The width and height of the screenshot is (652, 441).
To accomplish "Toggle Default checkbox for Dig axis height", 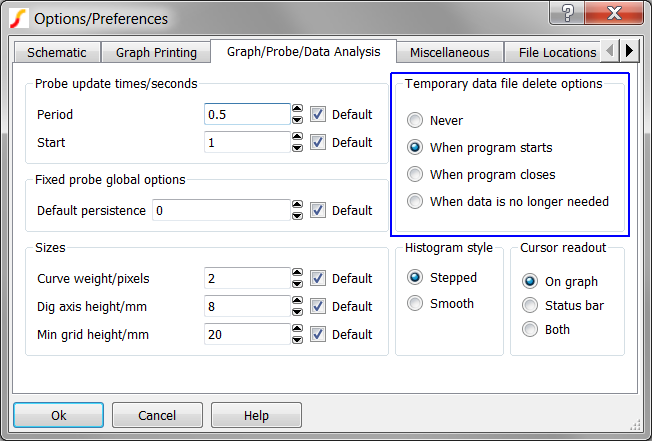I will point(318,306).
